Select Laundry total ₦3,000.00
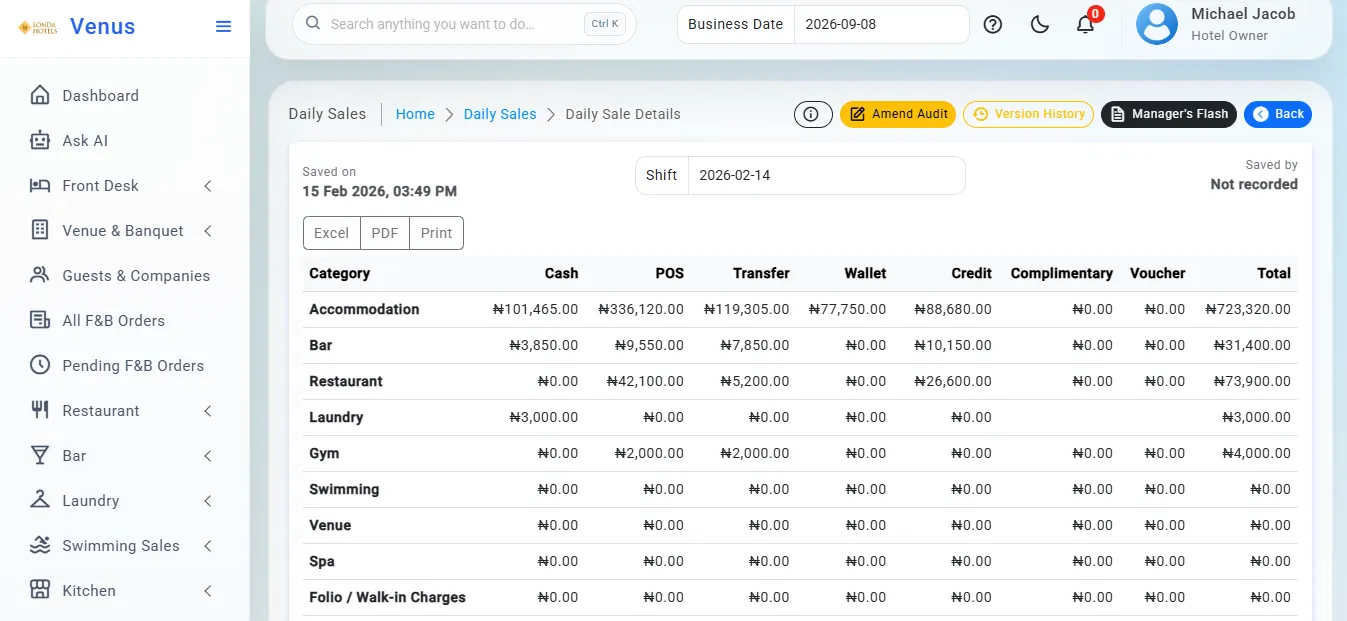Viewport: 1347px width, 621px height. tap(1256, 417)
